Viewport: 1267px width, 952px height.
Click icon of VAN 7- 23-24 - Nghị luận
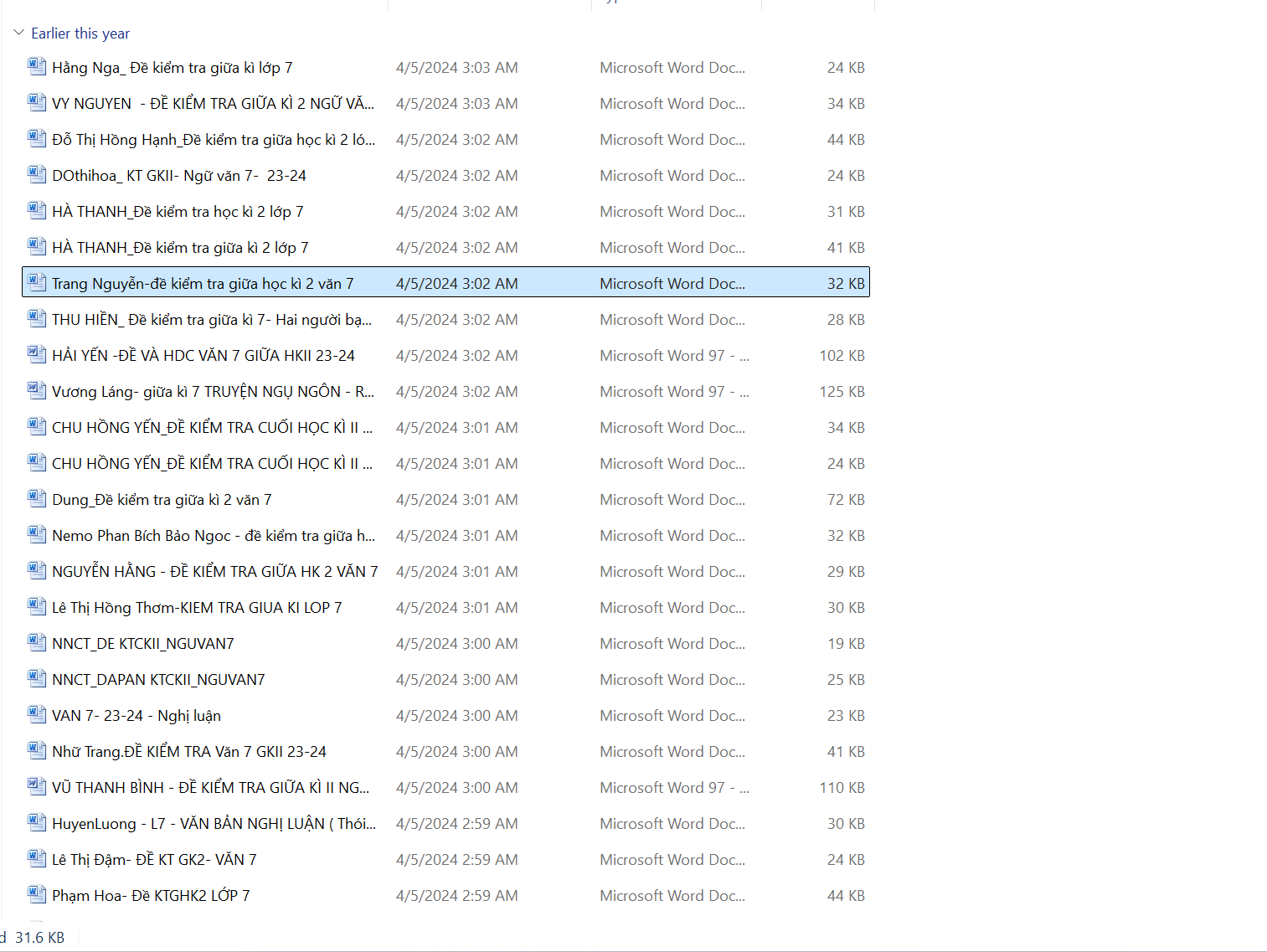tap(37, 715)
